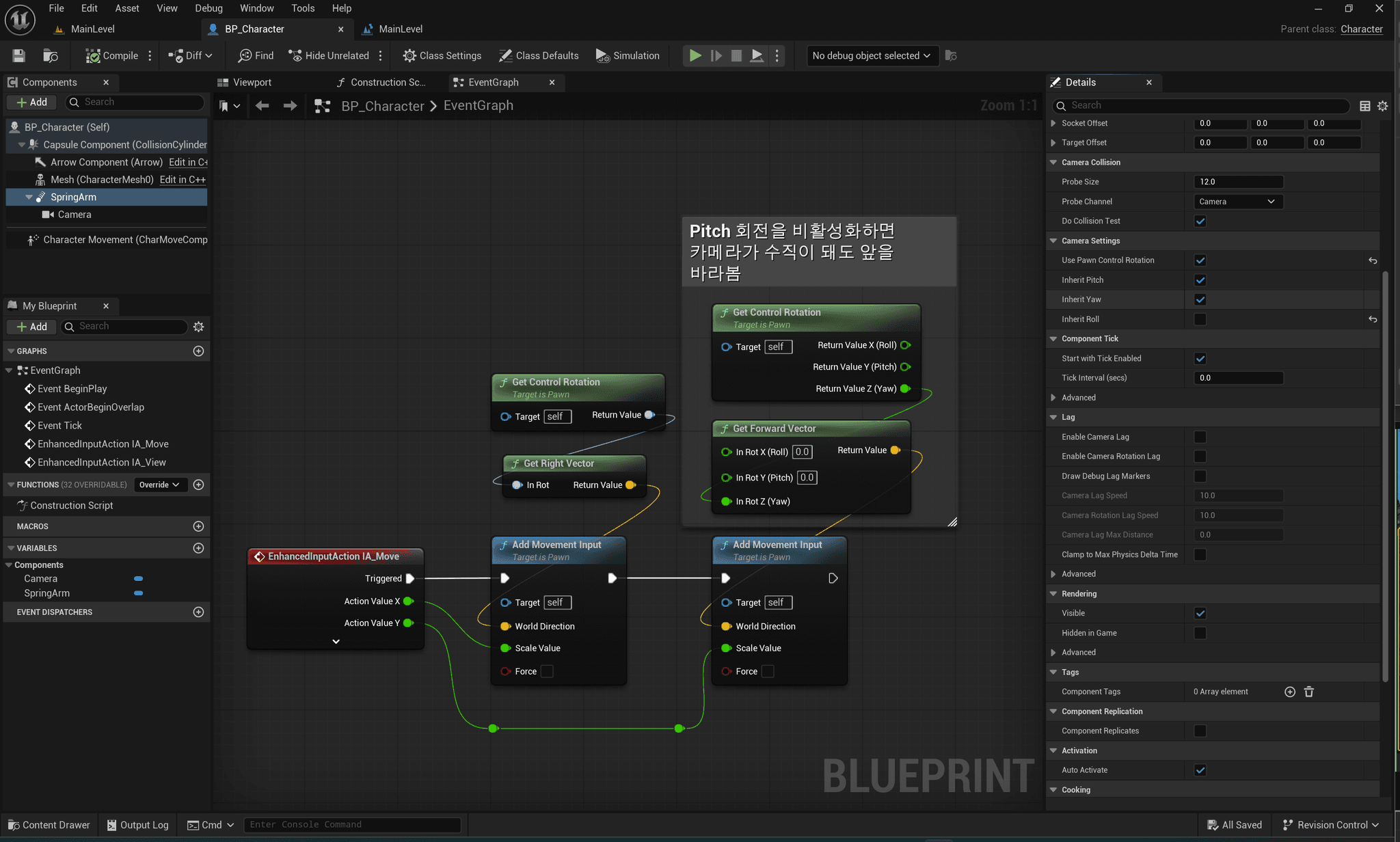This screenshot has width=1400, height=842.
Task: Add a new variable with plus icon
Action: (x=198, y=548)
